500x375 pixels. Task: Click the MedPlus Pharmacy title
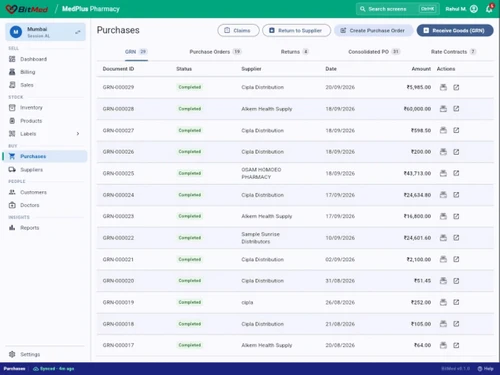[x=91, y=9]
